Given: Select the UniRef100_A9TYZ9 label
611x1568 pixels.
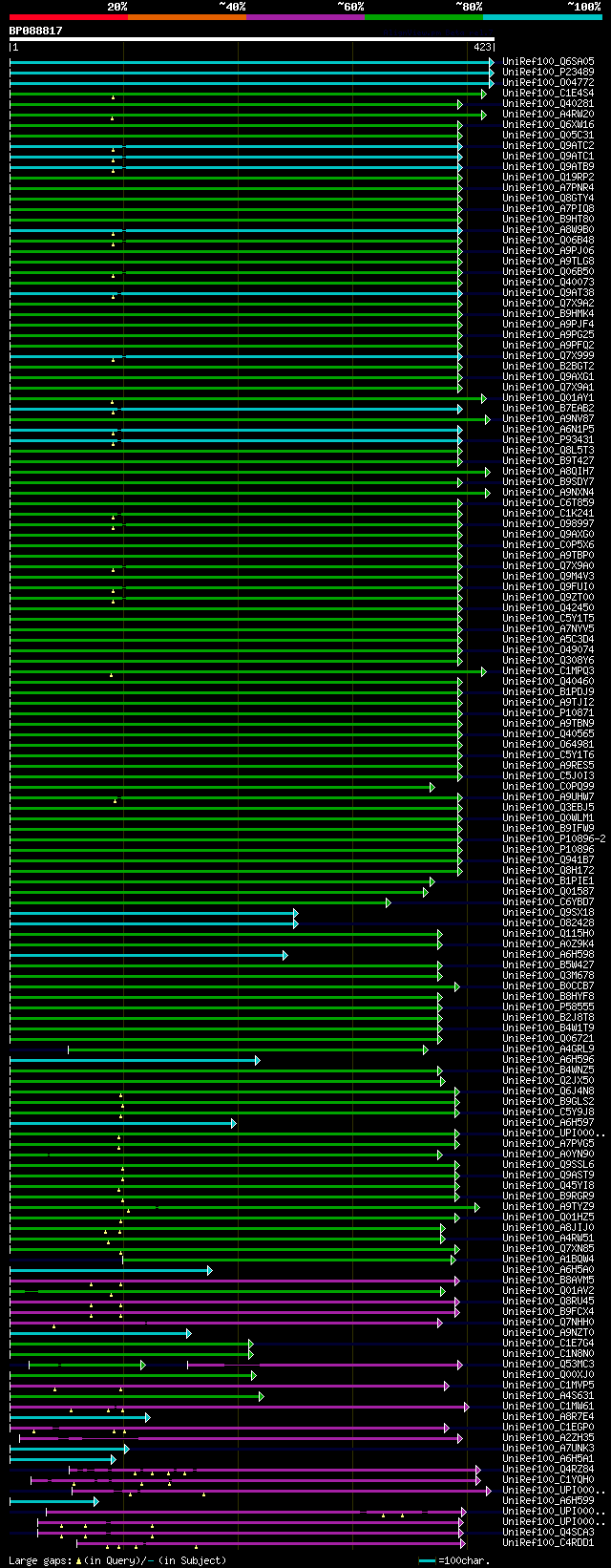Looking at the screenshot, I should click(548, 1207).
